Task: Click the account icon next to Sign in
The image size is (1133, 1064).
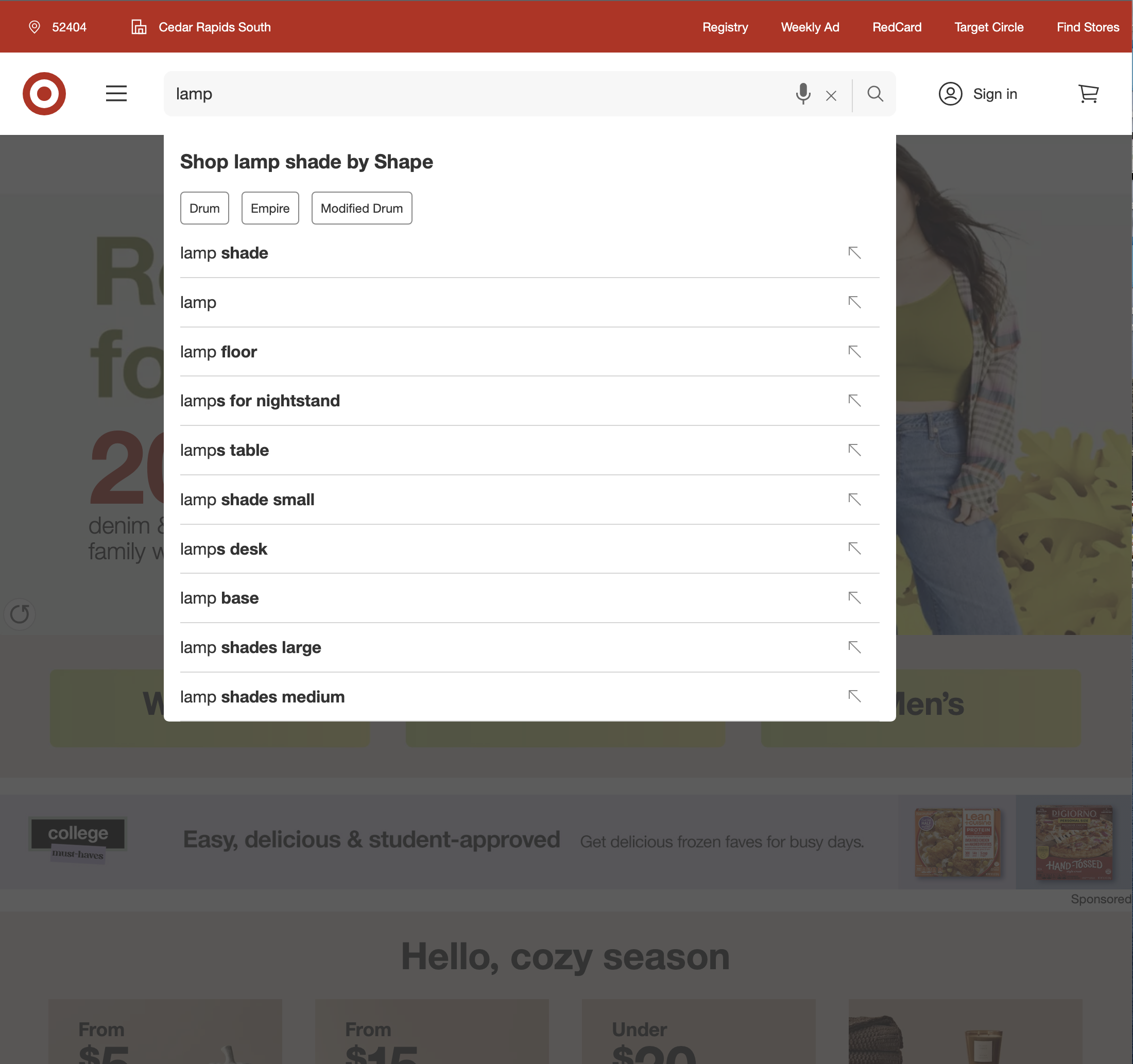Action: tap(950, 94)
